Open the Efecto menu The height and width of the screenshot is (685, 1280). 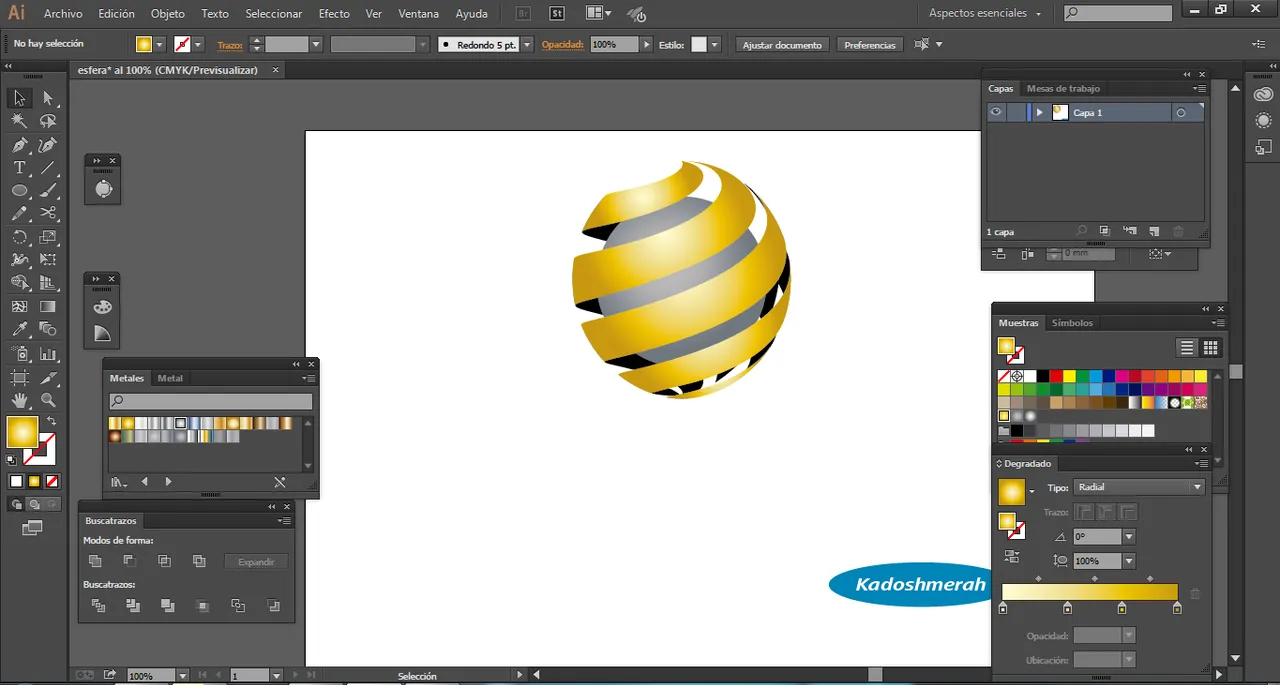point(334,14)
